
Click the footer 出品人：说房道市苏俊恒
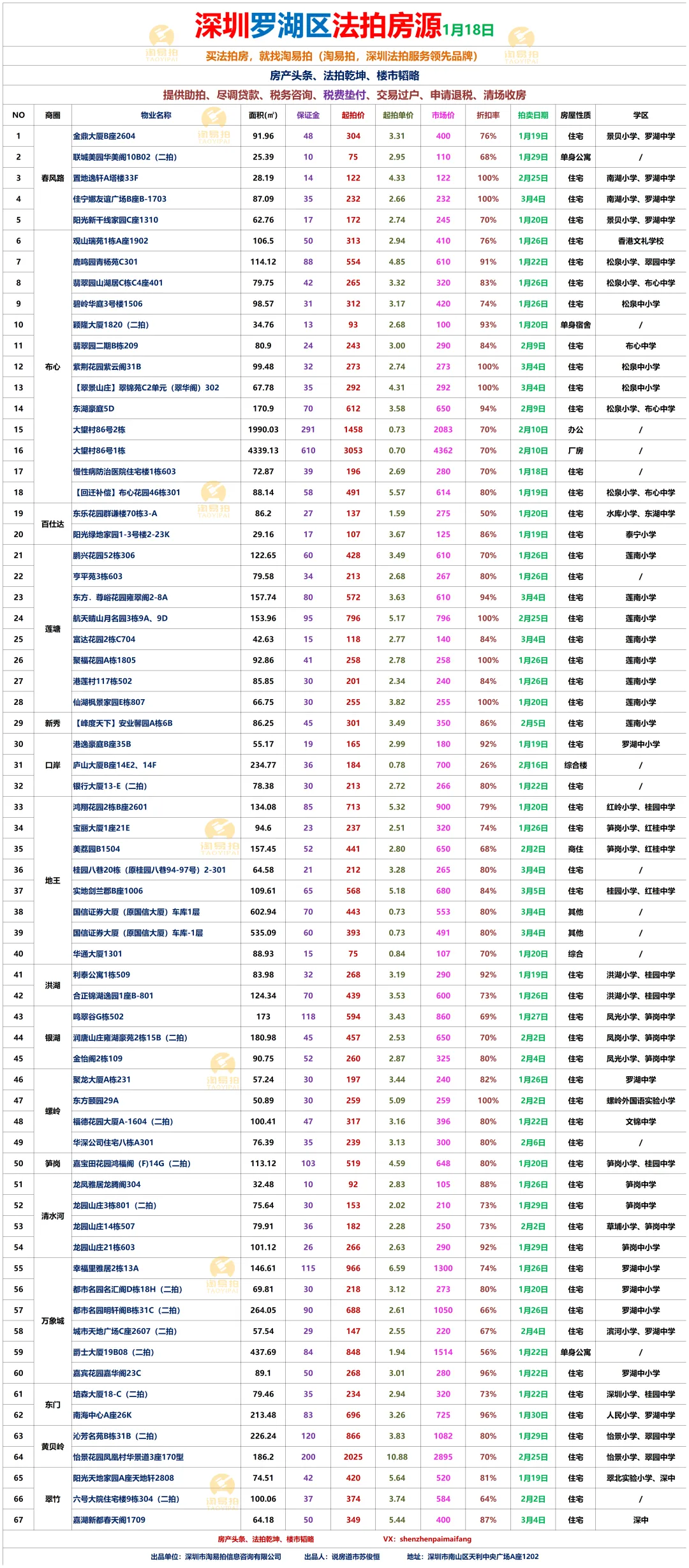tap(342, 1557)
